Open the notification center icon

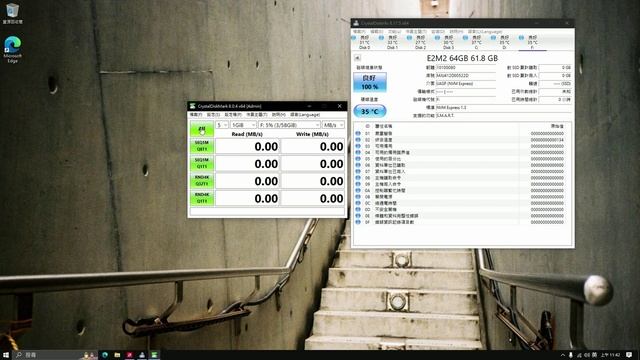pos(629,355)
